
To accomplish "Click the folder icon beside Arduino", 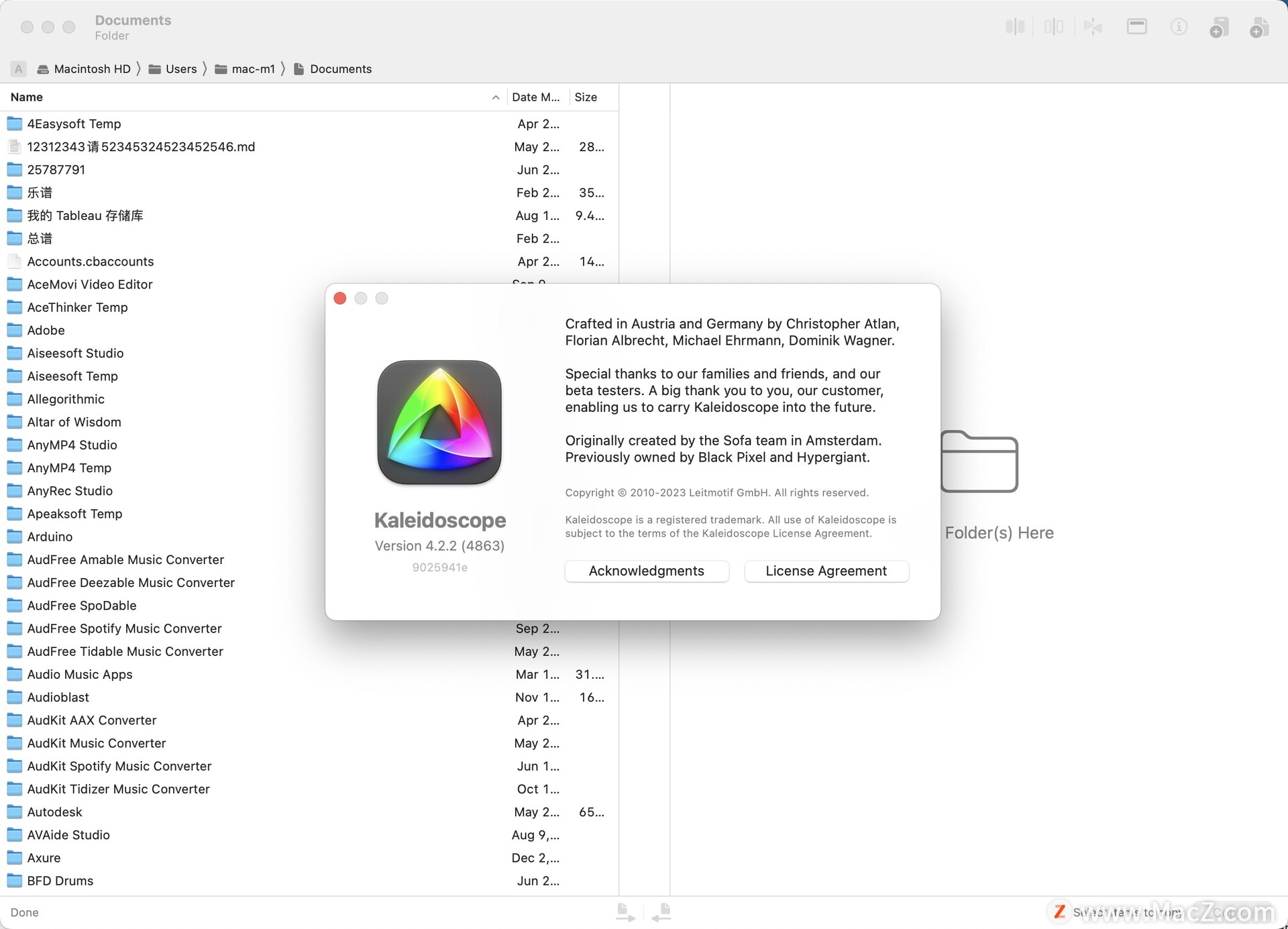I will click(x=15, y=537).
